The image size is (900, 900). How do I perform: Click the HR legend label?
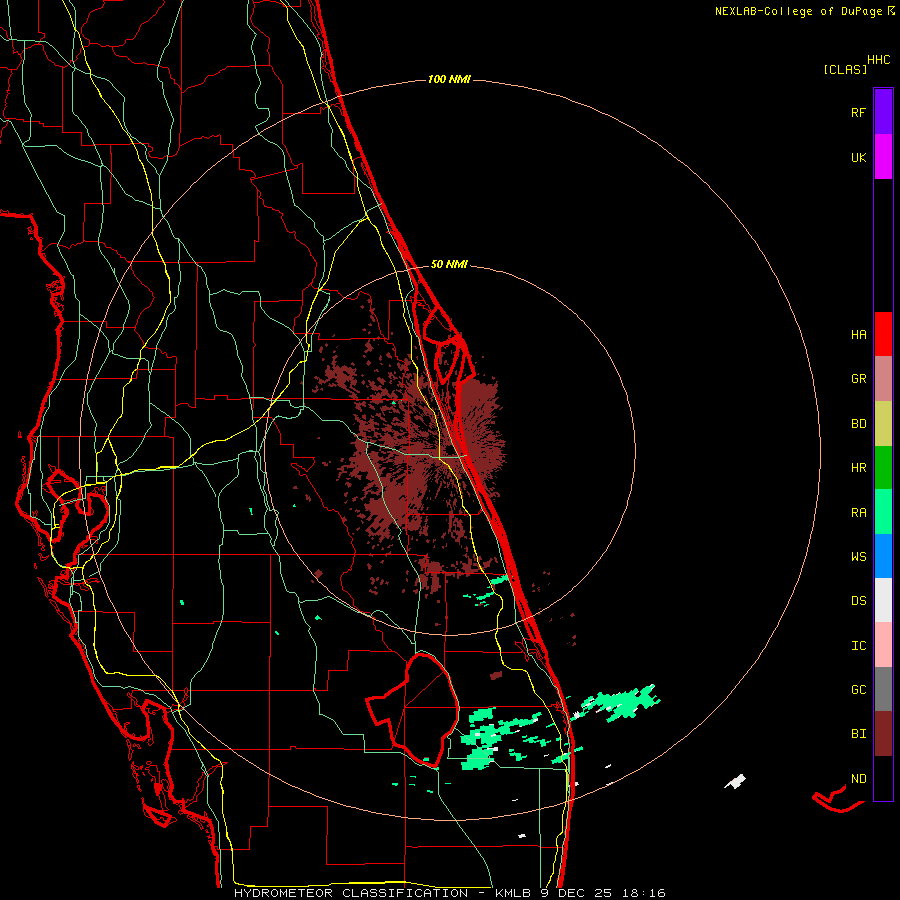[859, 468]
